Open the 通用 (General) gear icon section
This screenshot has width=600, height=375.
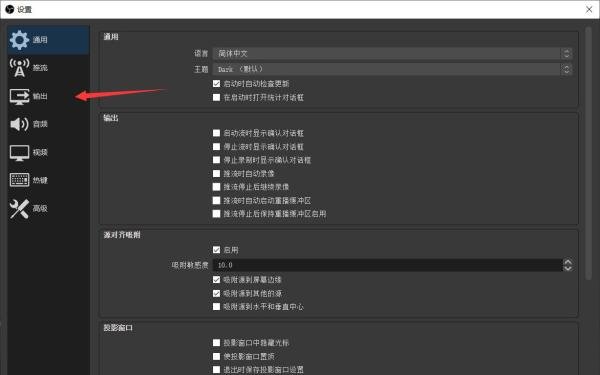click(48, 40)
